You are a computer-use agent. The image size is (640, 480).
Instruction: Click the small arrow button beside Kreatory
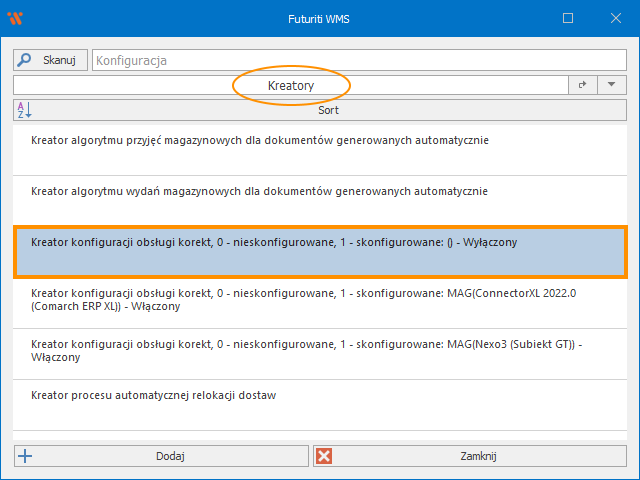(583, 86)
